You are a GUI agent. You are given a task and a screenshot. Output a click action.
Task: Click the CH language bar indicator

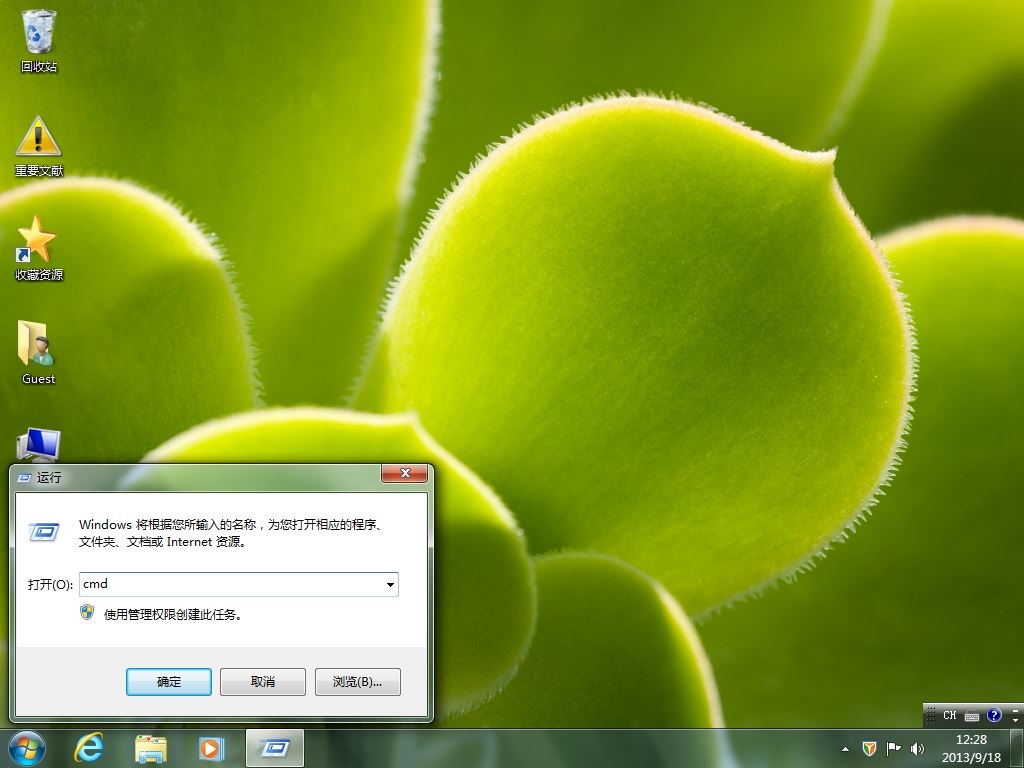[950, 715]
